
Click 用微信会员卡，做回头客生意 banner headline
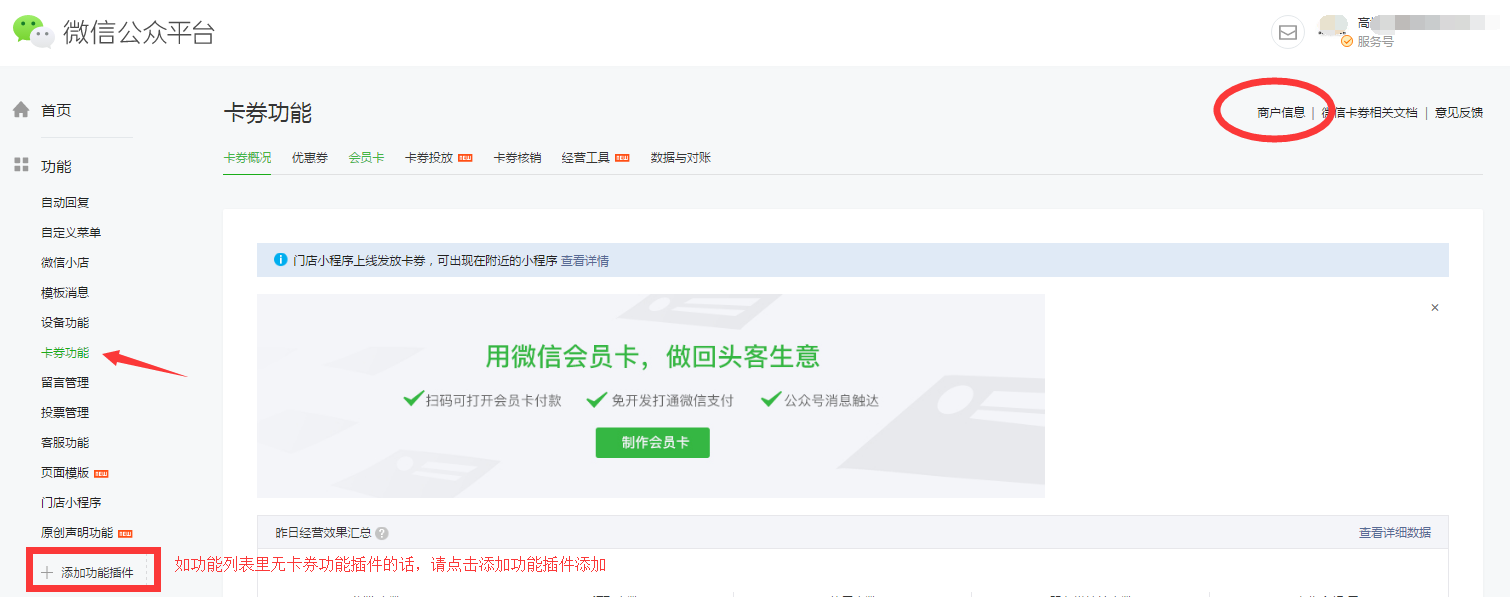point(652,356)
